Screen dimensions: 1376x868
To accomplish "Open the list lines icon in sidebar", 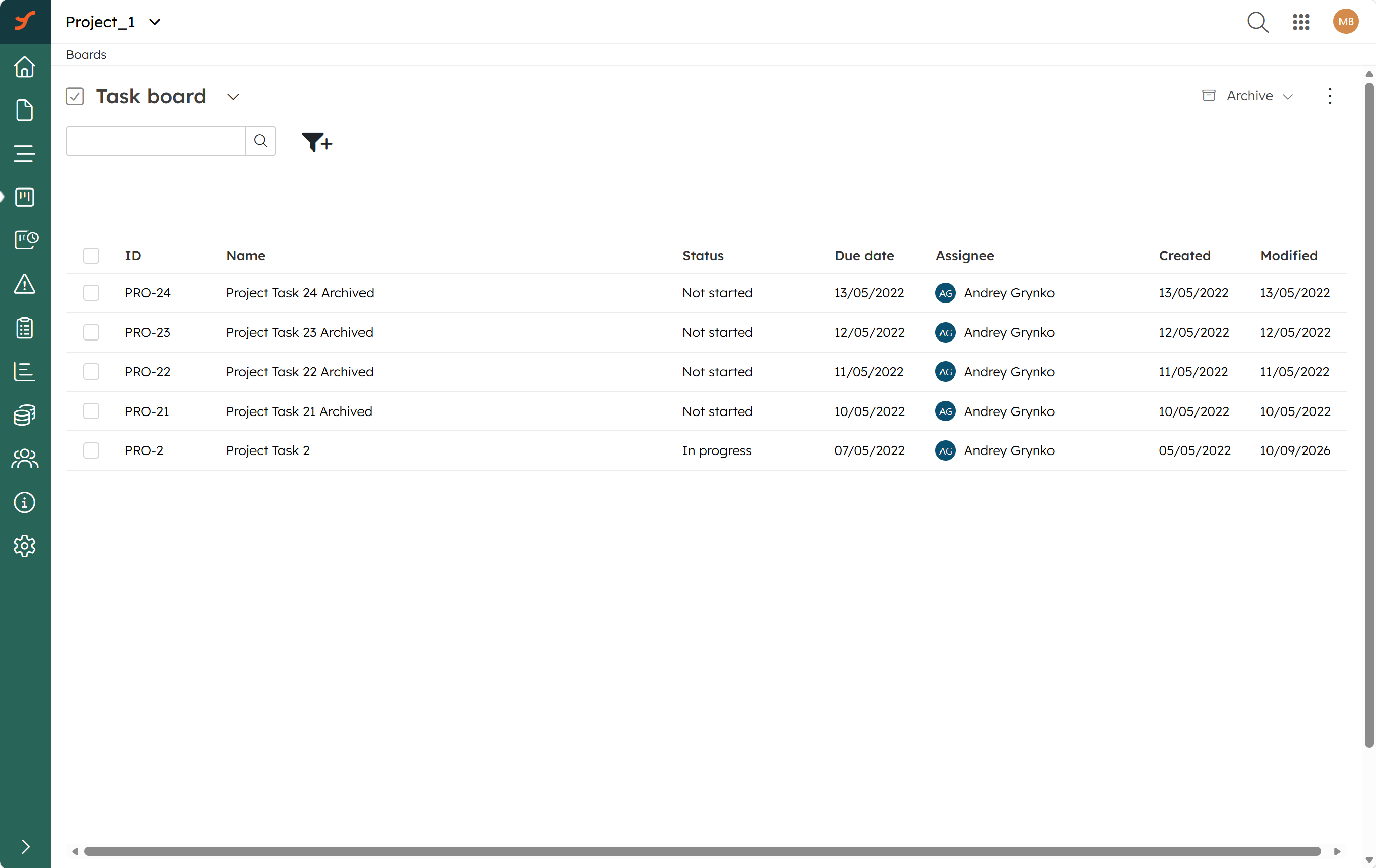I will [x=24, y=154].
